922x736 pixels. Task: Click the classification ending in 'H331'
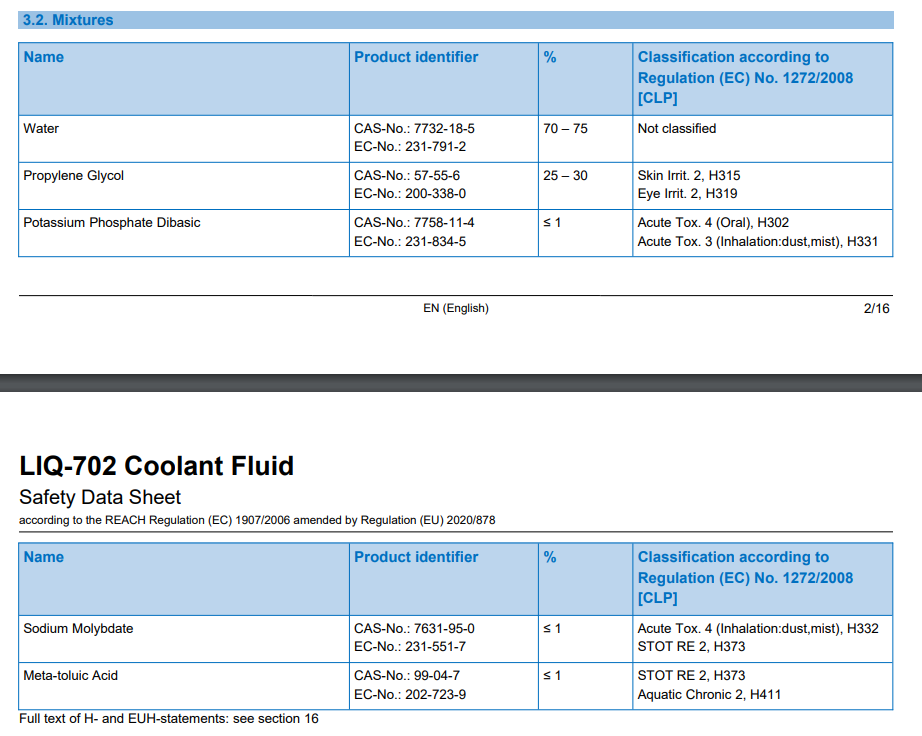758,242
